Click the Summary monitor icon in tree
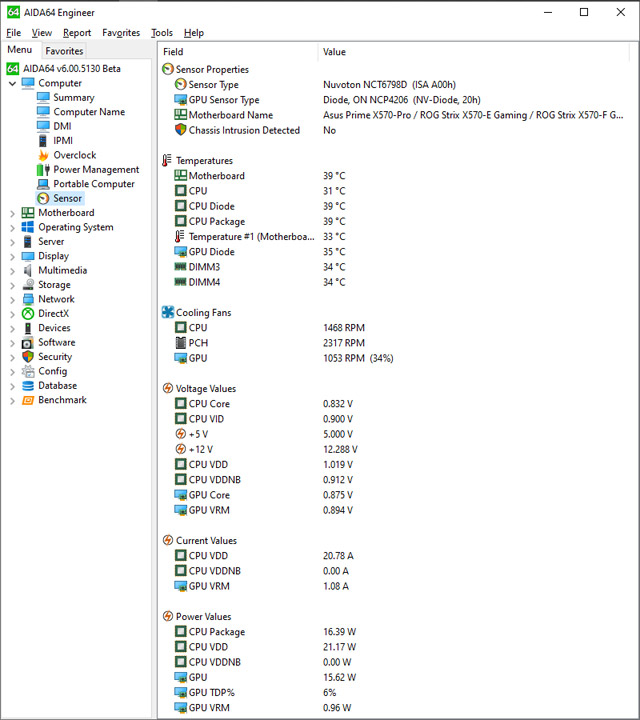Viewport: 640px width, 720px height. point(43,97)
